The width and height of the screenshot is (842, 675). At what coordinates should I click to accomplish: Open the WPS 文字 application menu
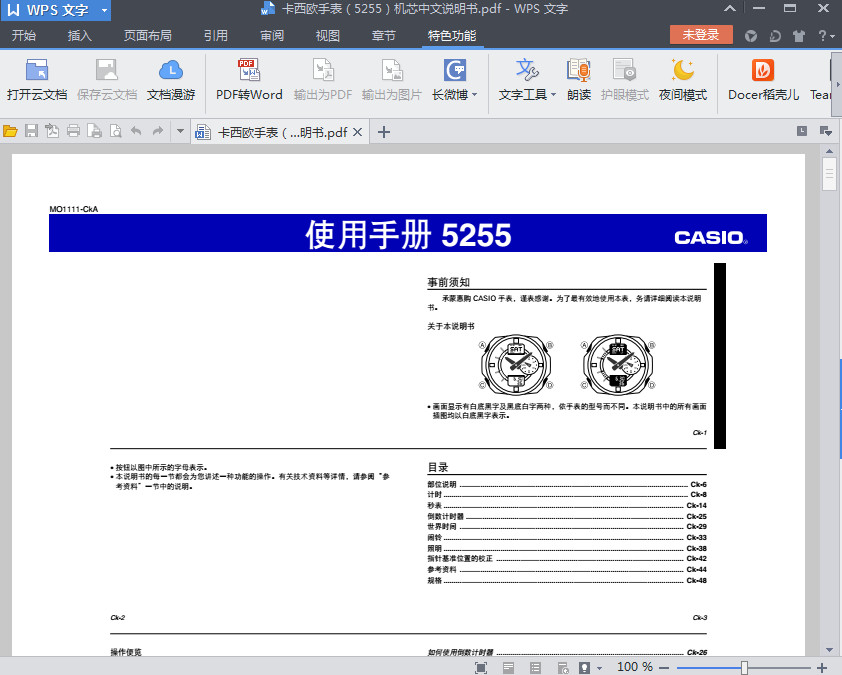pos(56,10)
